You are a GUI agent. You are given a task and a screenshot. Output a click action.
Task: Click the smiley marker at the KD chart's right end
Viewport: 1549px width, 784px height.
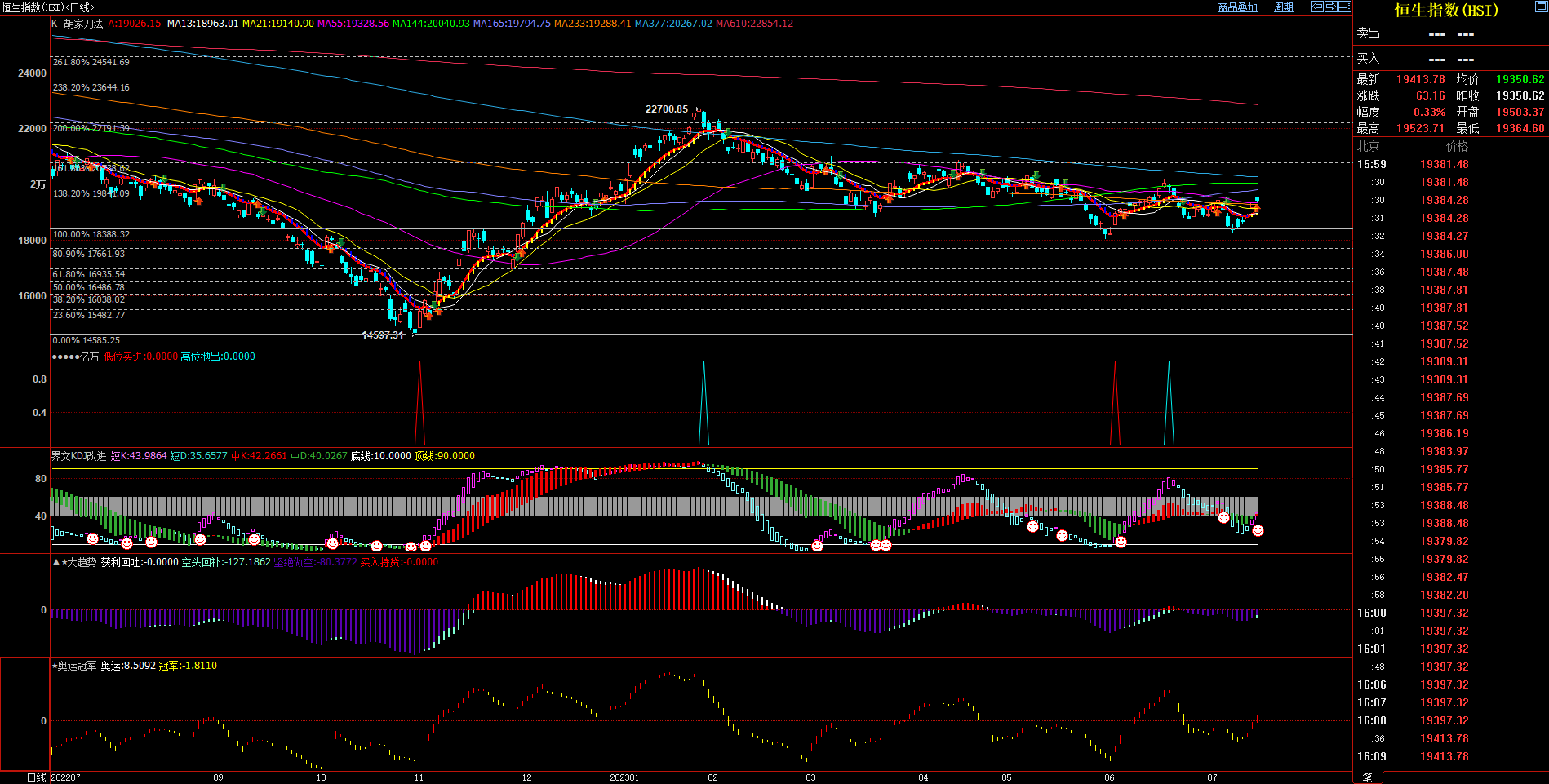point(1258,531)
